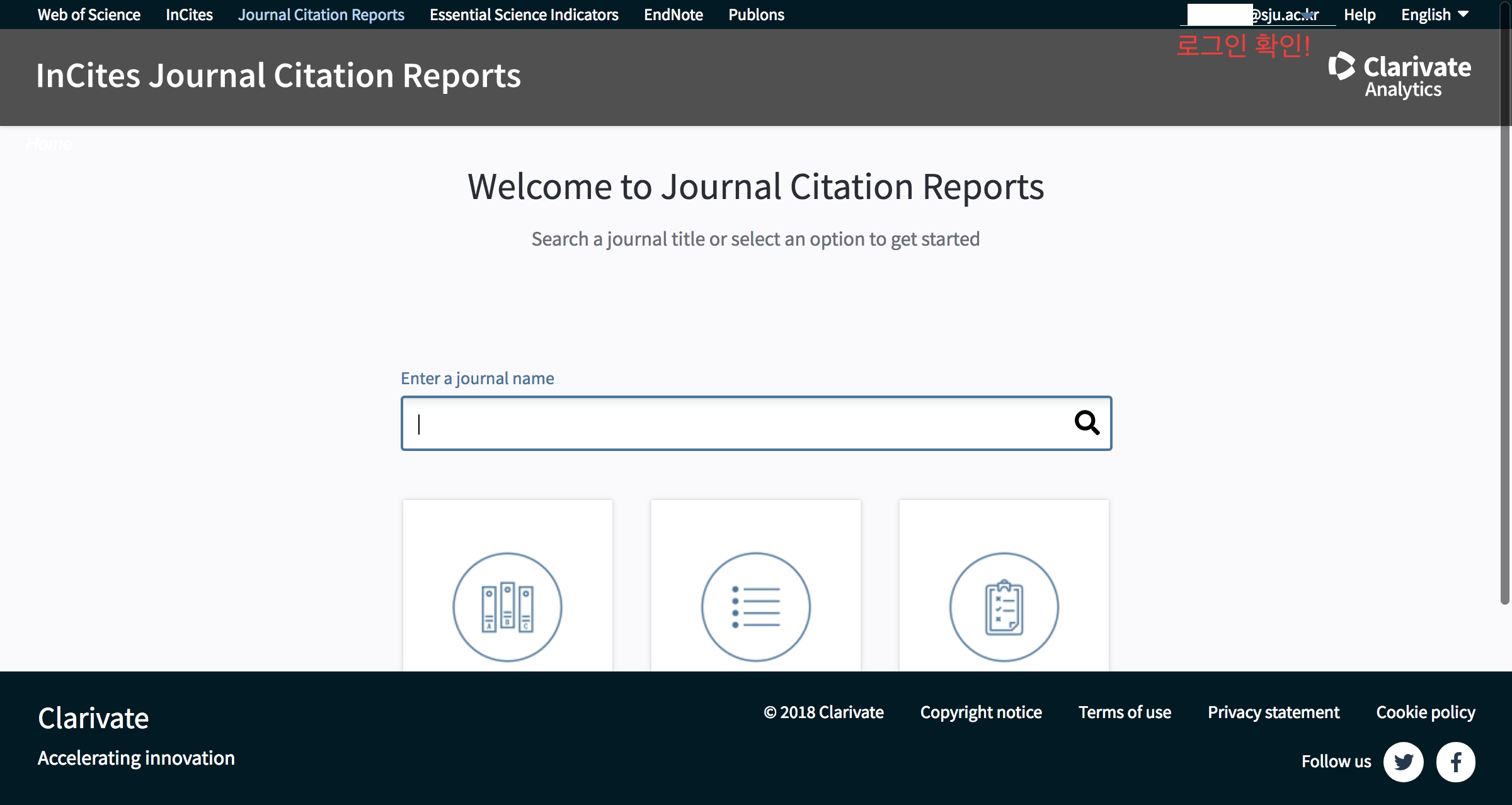Screen dimensions: 1512x805
Task: Switch to EndNote
Action: [x=673, y=14]
